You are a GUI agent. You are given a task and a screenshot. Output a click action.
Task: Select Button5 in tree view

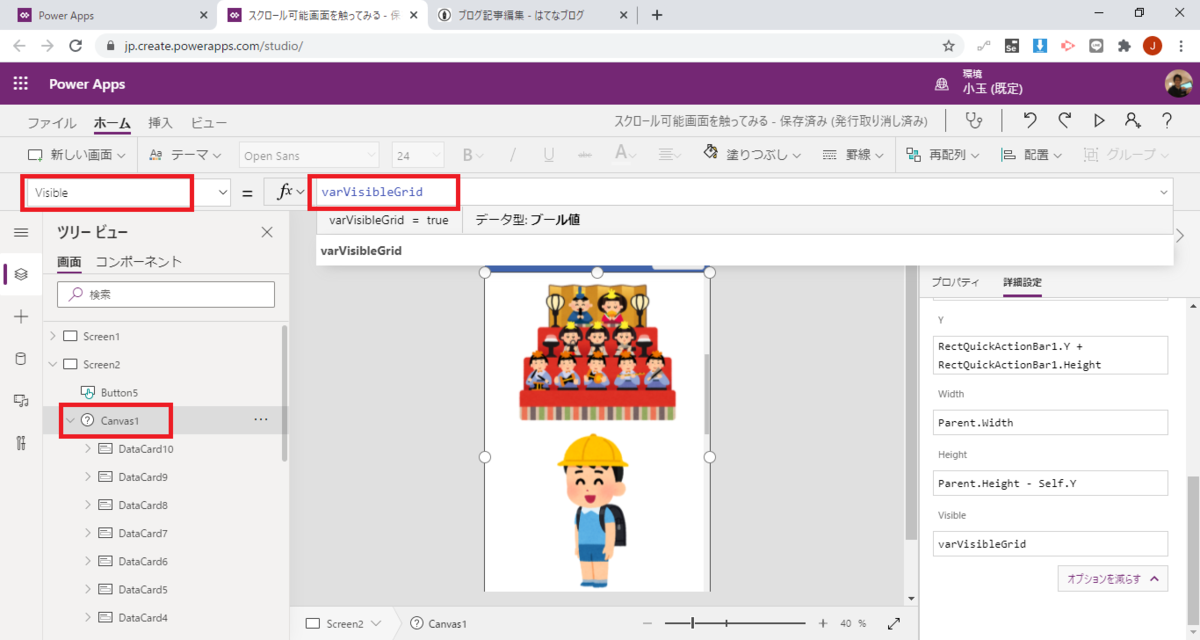pos(119,392)
